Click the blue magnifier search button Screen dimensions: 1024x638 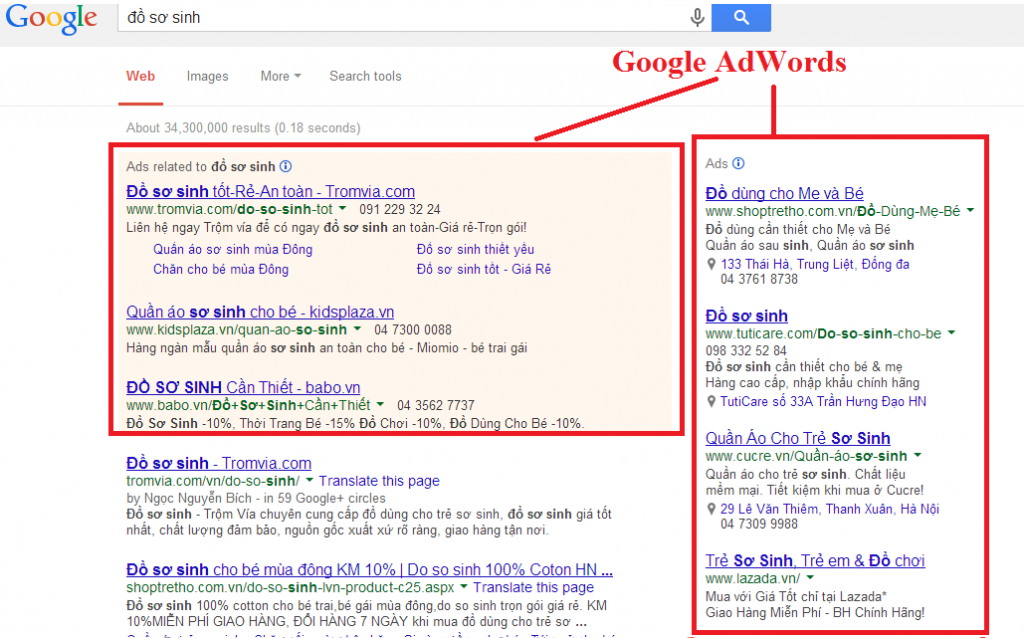(741, 17)
